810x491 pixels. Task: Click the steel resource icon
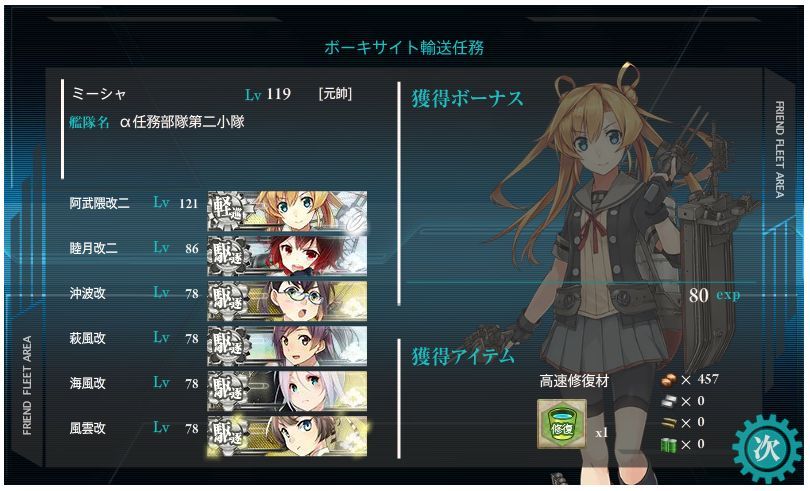tap(668, 402)
